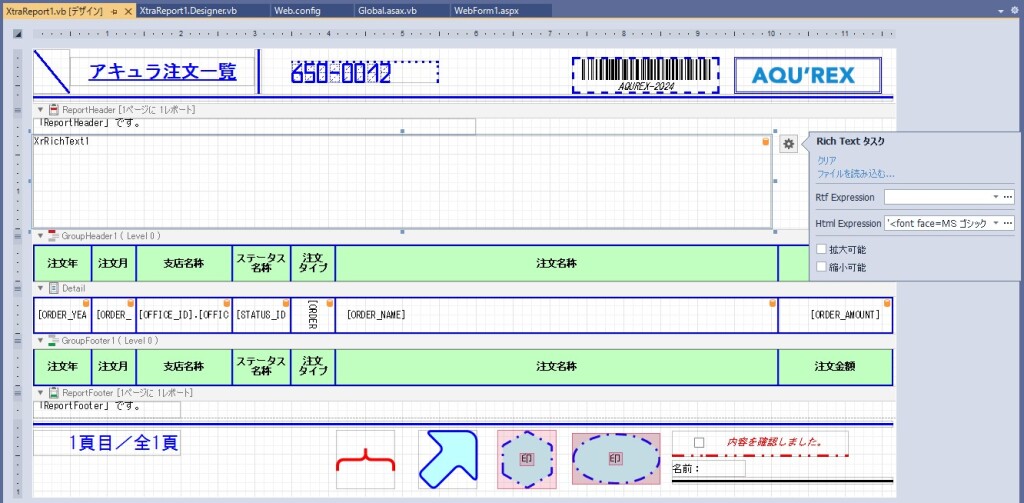Enable the 拡大可能 checkbox
This screenshot has height=503, width=1024.
point(821,249)
